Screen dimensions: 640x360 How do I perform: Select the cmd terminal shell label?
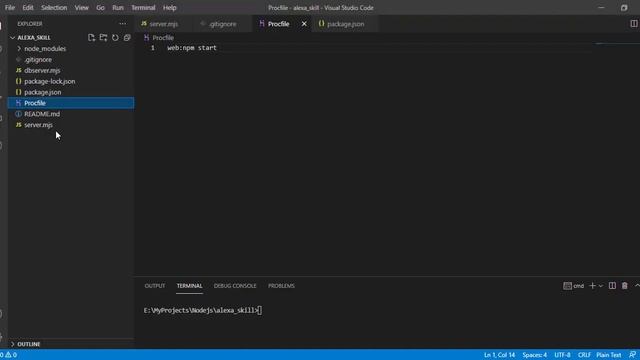point(573,286)
